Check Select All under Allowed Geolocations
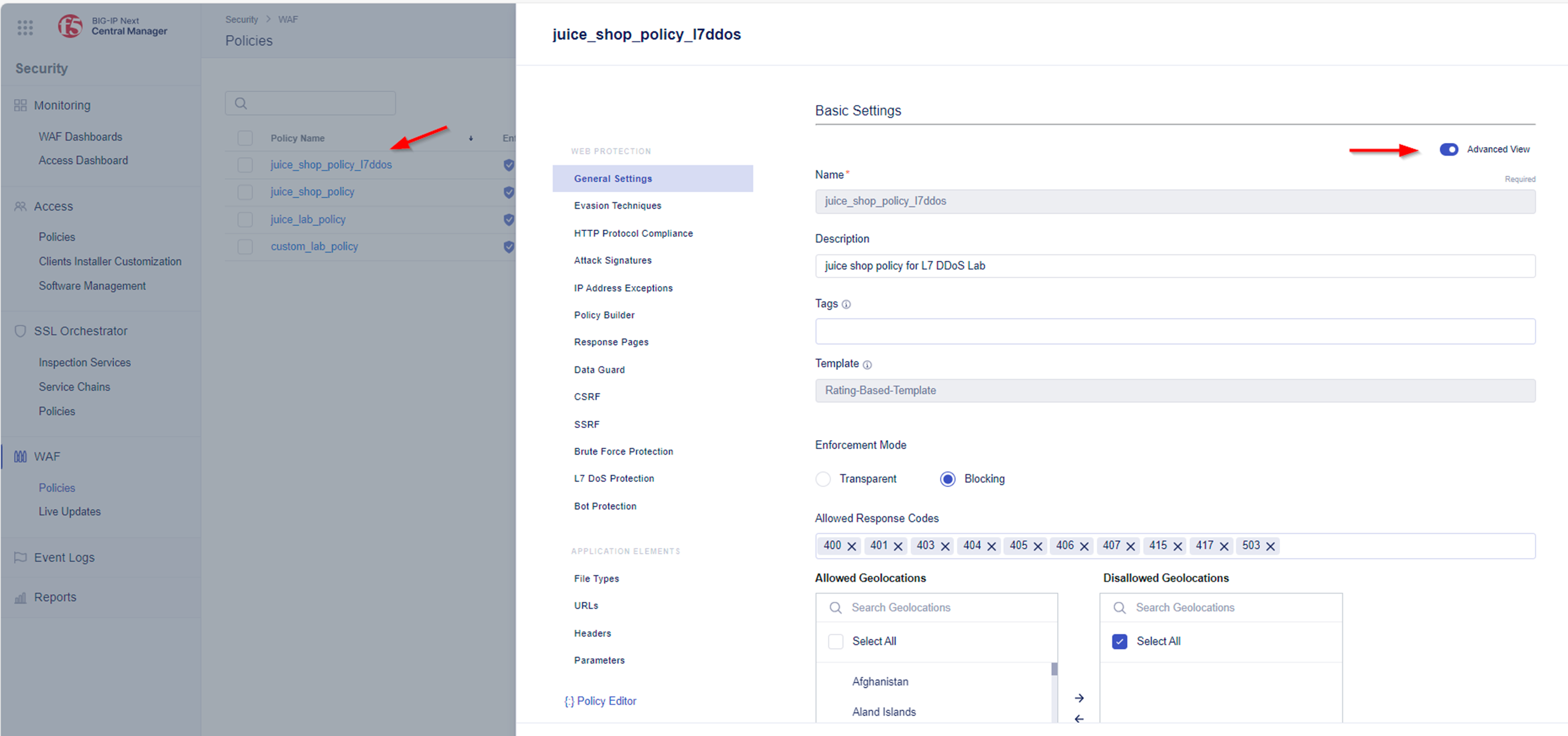The height and width of the screenshot is (736, 1568). tap(836, 641)
